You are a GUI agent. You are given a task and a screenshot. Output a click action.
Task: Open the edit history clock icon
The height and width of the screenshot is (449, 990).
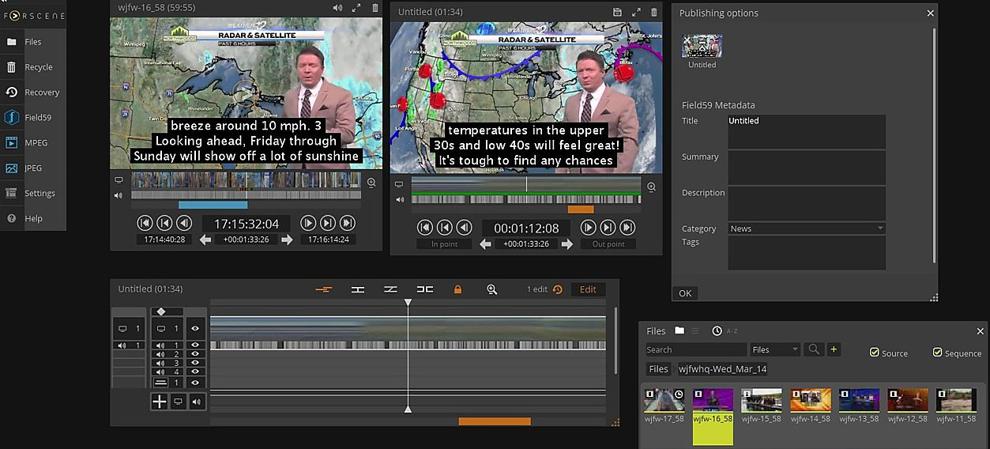point(558,289)
